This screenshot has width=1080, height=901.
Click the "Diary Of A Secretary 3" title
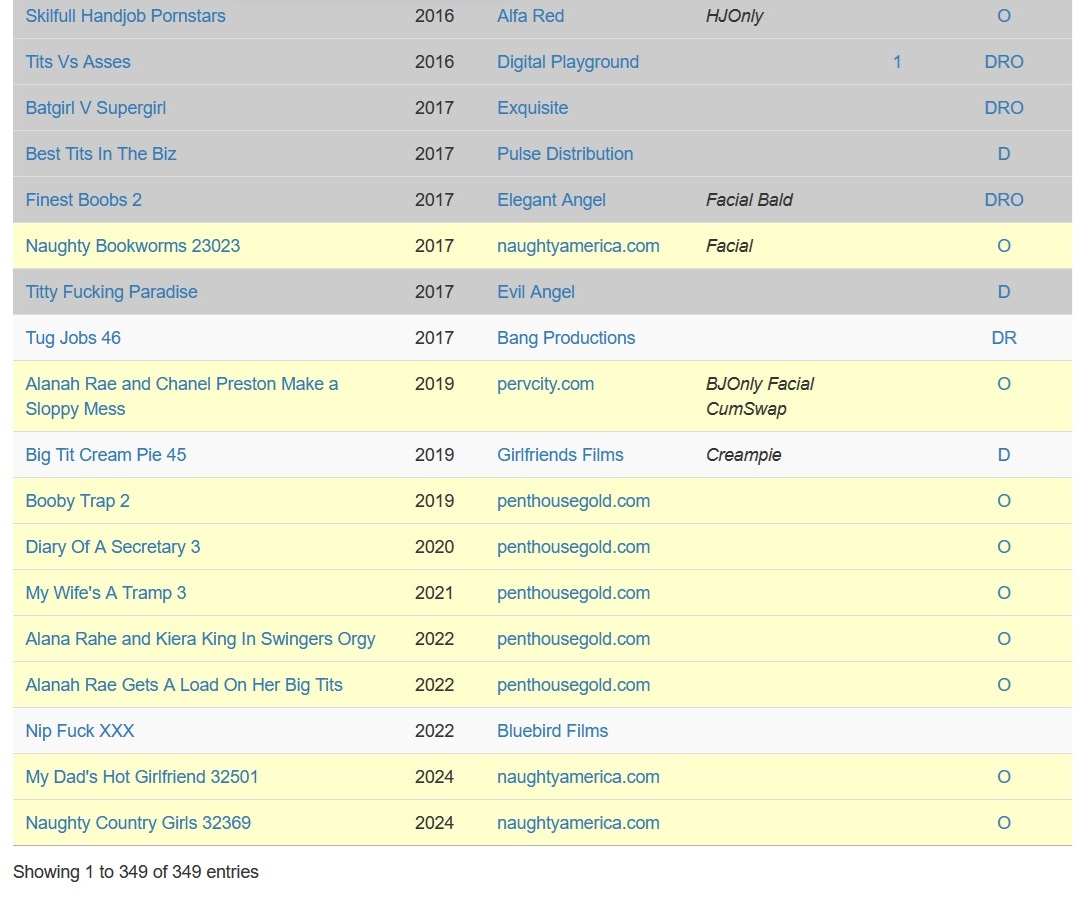coord(112,547)
